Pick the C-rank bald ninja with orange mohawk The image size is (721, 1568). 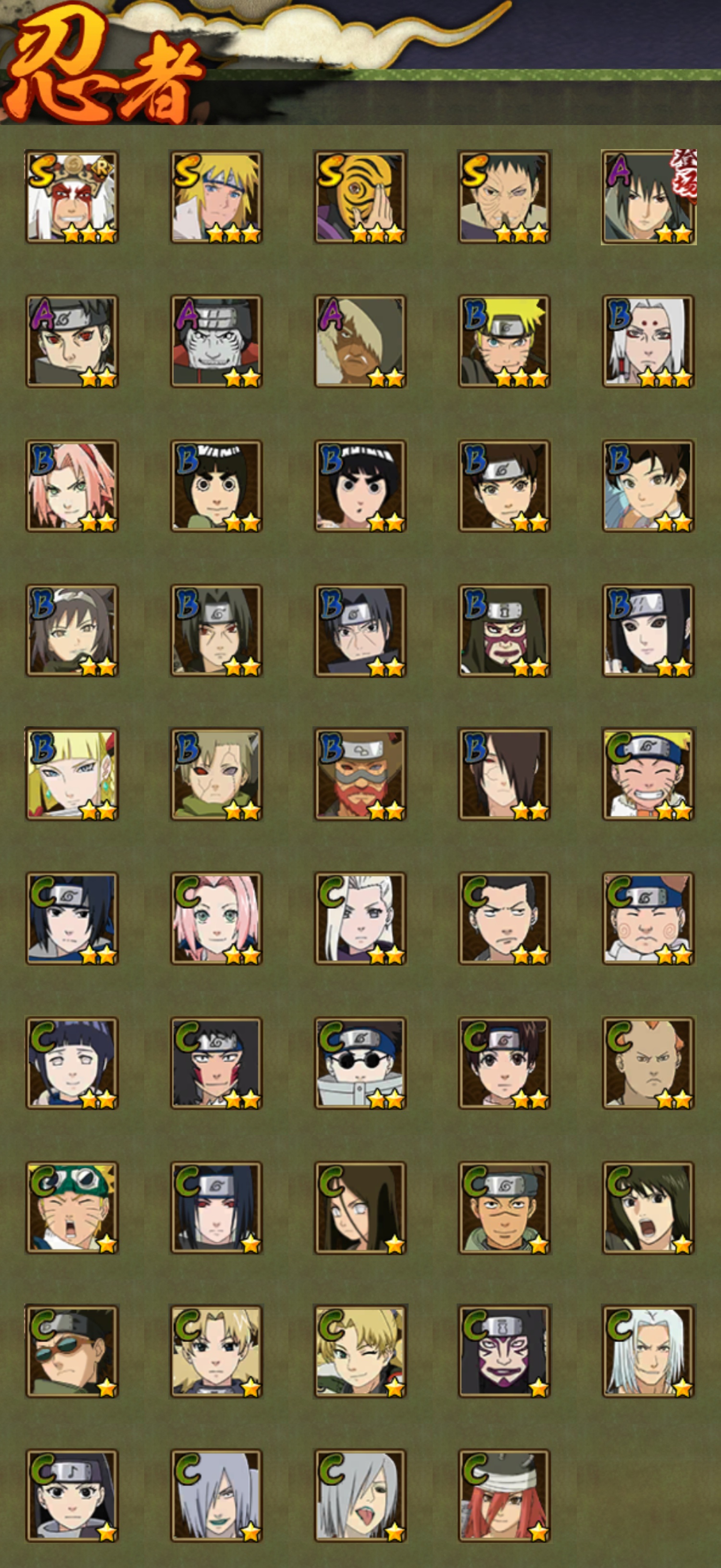tap(648, 1063)
